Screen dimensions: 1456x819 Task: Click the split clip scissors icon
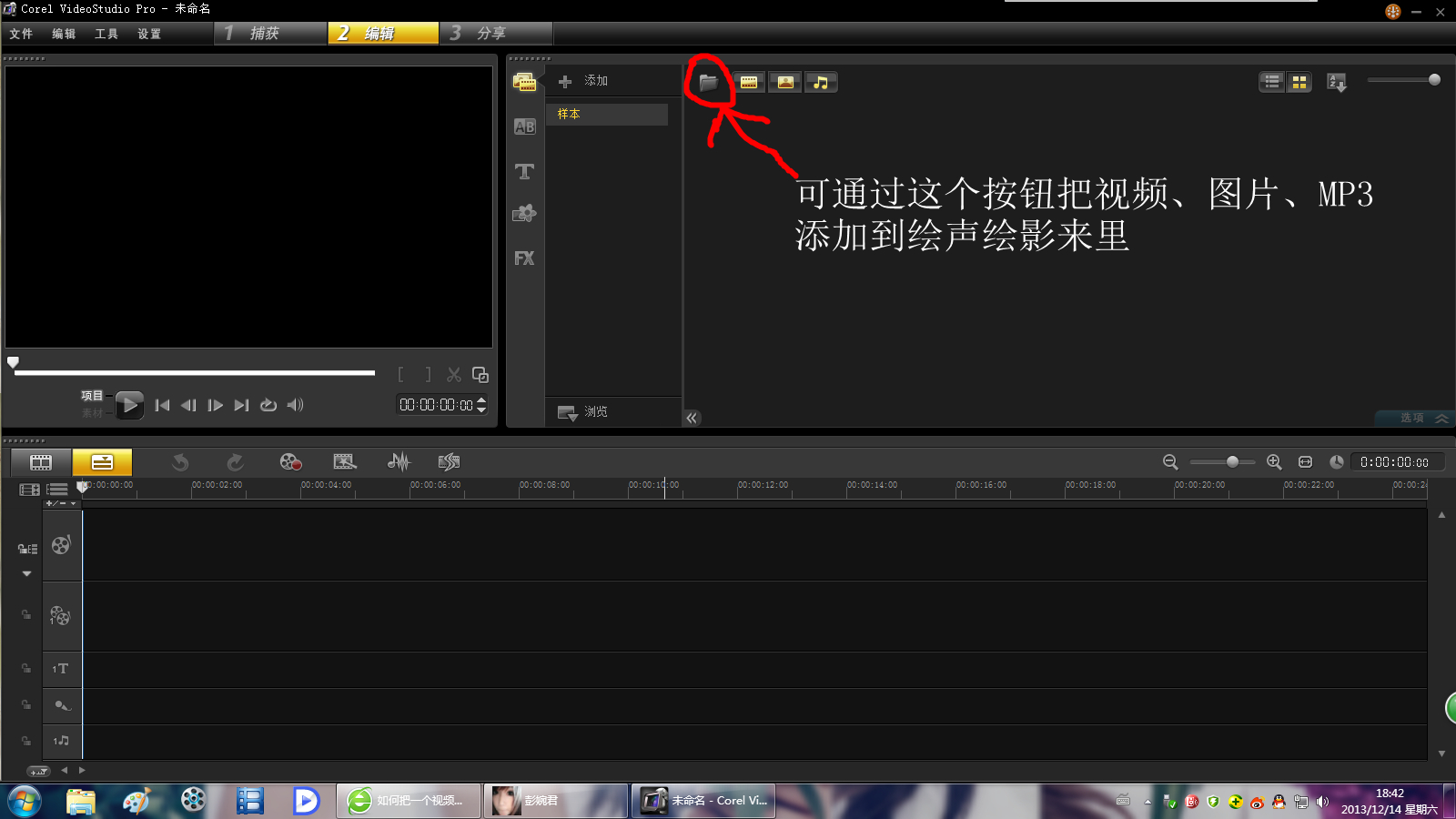(454, 375)
